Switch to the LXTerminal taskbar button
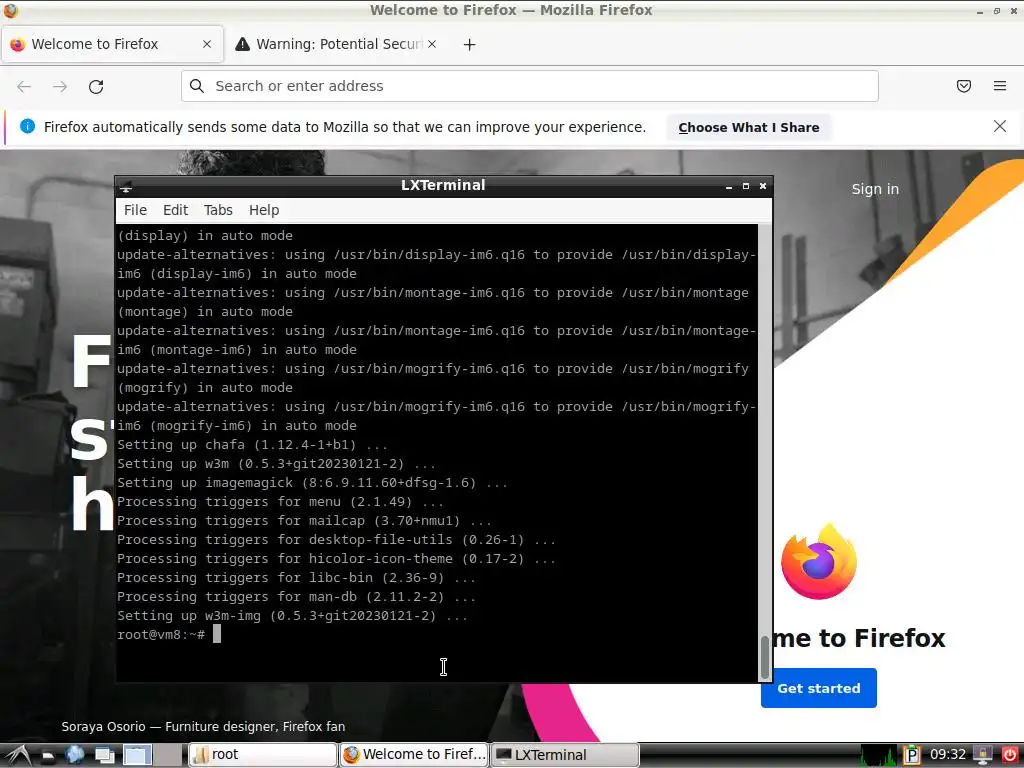The height and width of the screenshot is (768, 1024). coord(564,755)
